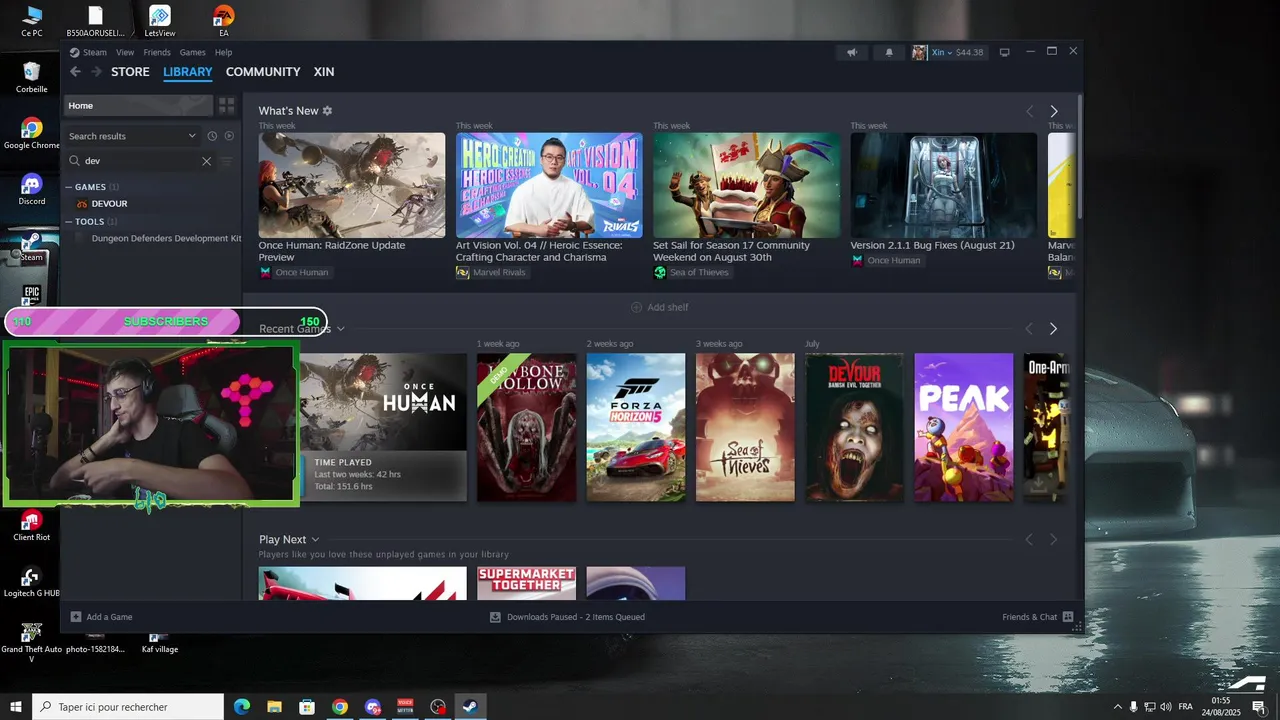Click the library search field containing dev

[140, 161]
